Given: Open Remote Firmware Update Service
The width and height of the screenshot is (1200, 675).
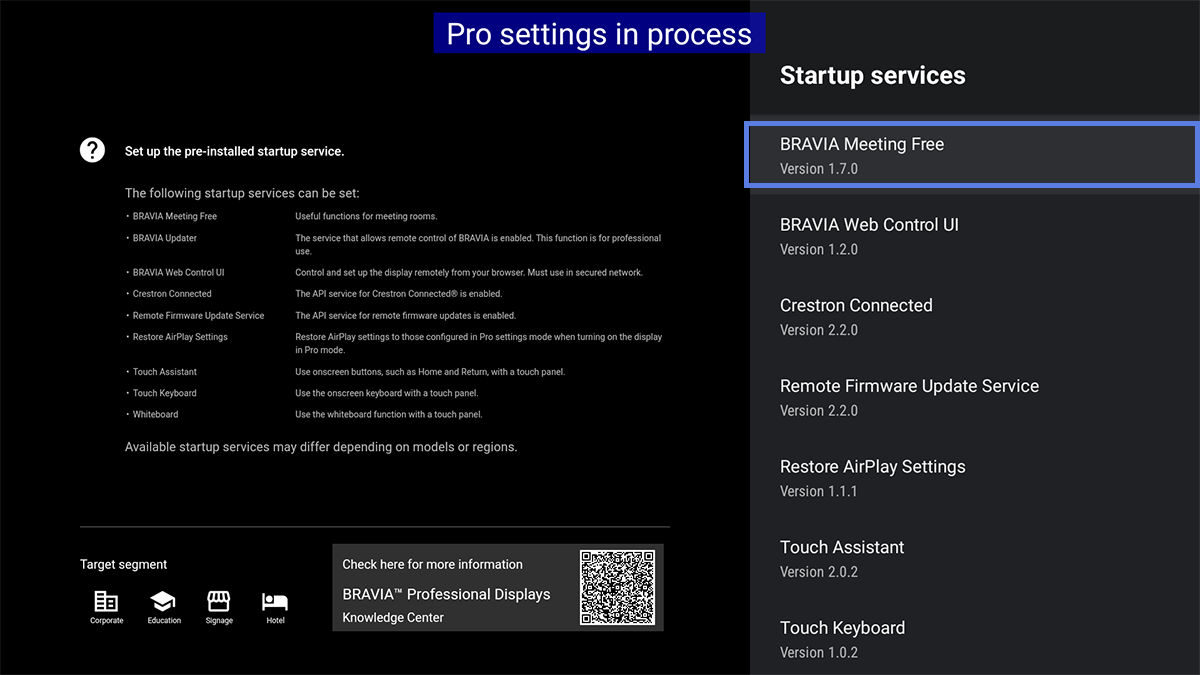Looking at the screenshot, I should coord(971,397).
